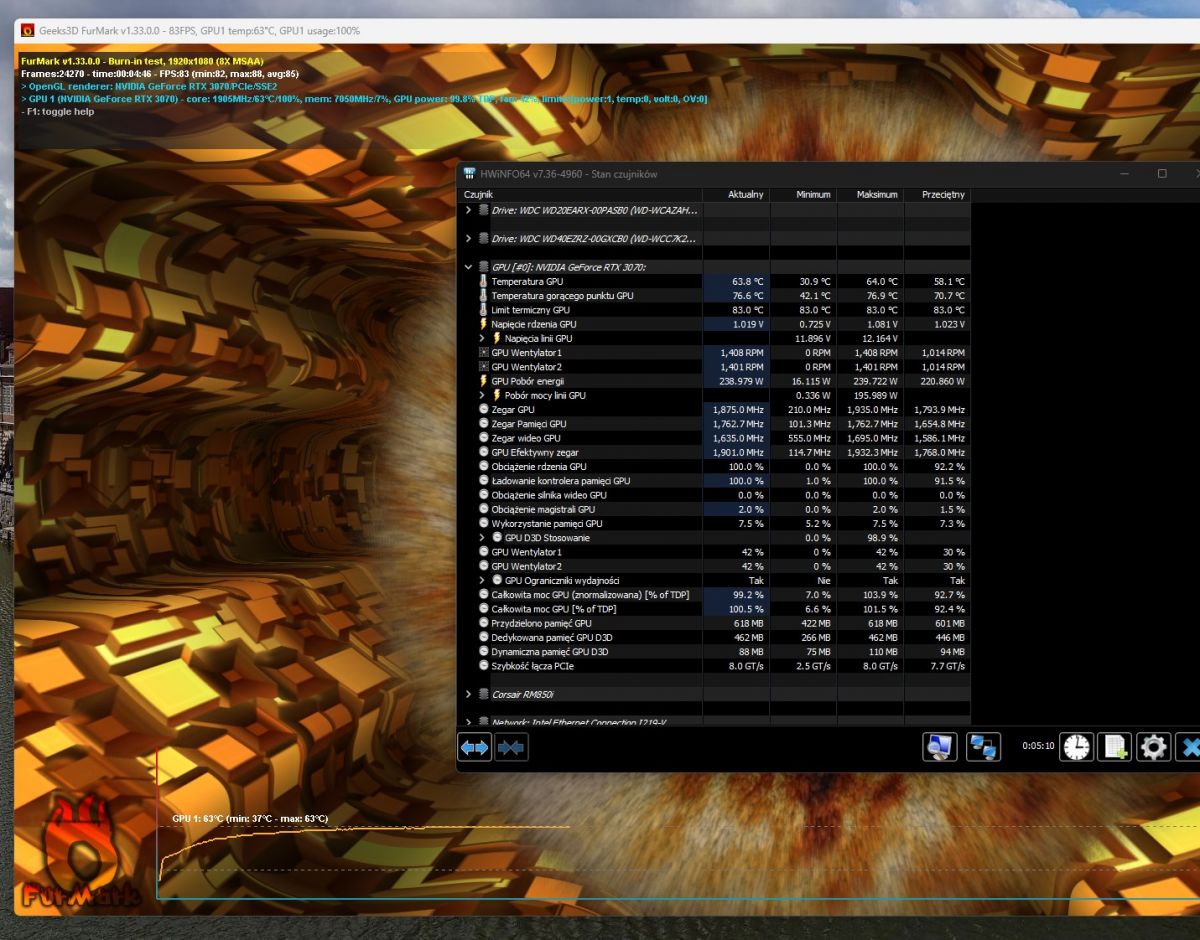1200x940 pixels.
Task: Click FurMark 'F1: toggle help' text
Action: [x=58, y=111]
